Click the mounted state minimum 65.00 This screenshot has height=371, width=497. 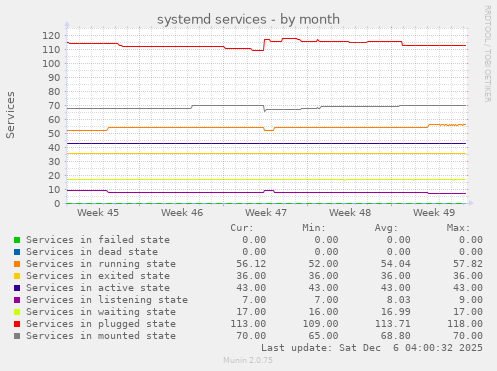click(x=323, y=336)
